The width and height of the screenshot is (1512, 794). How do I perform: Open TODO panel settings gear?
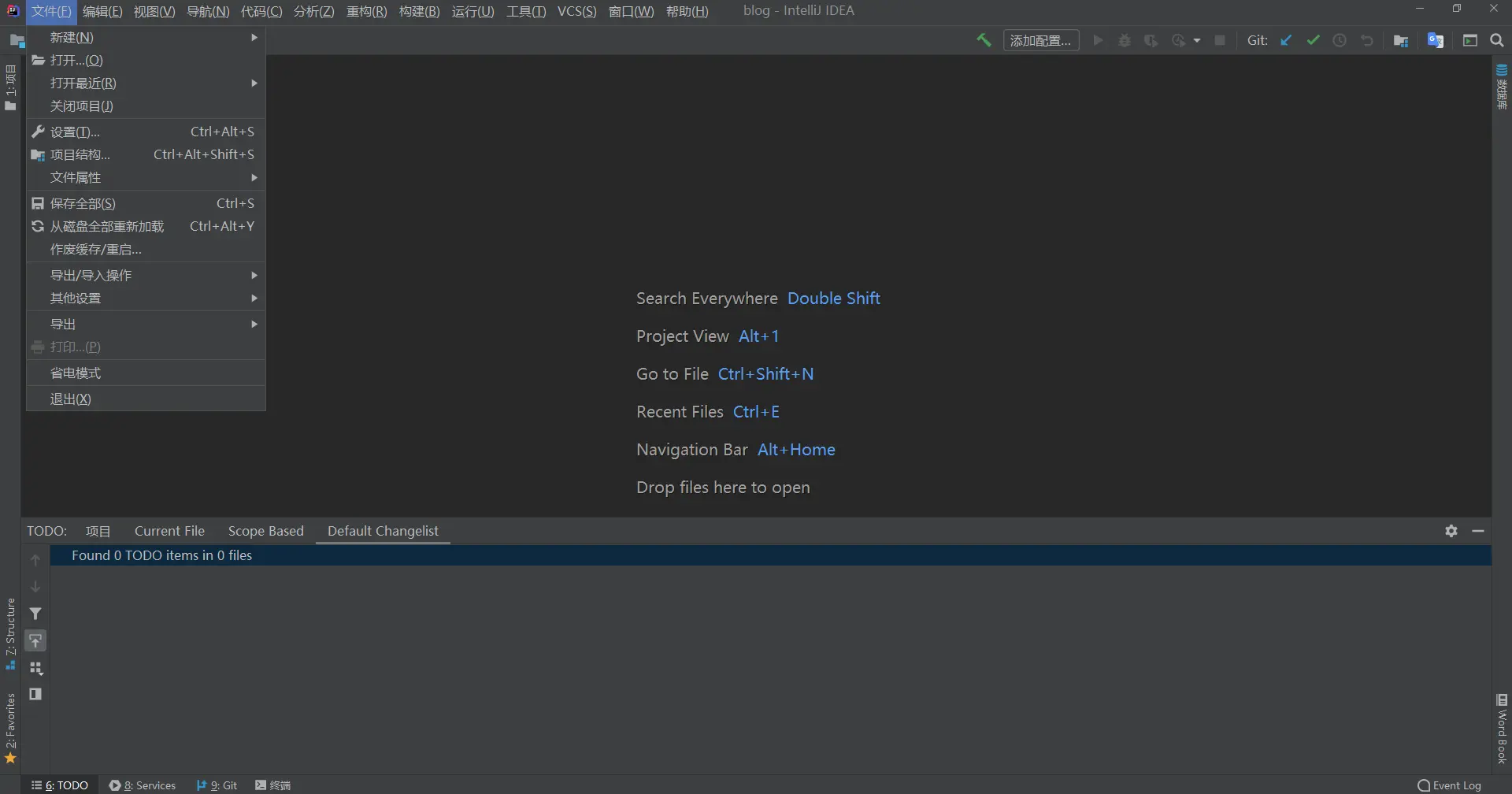1451,531
